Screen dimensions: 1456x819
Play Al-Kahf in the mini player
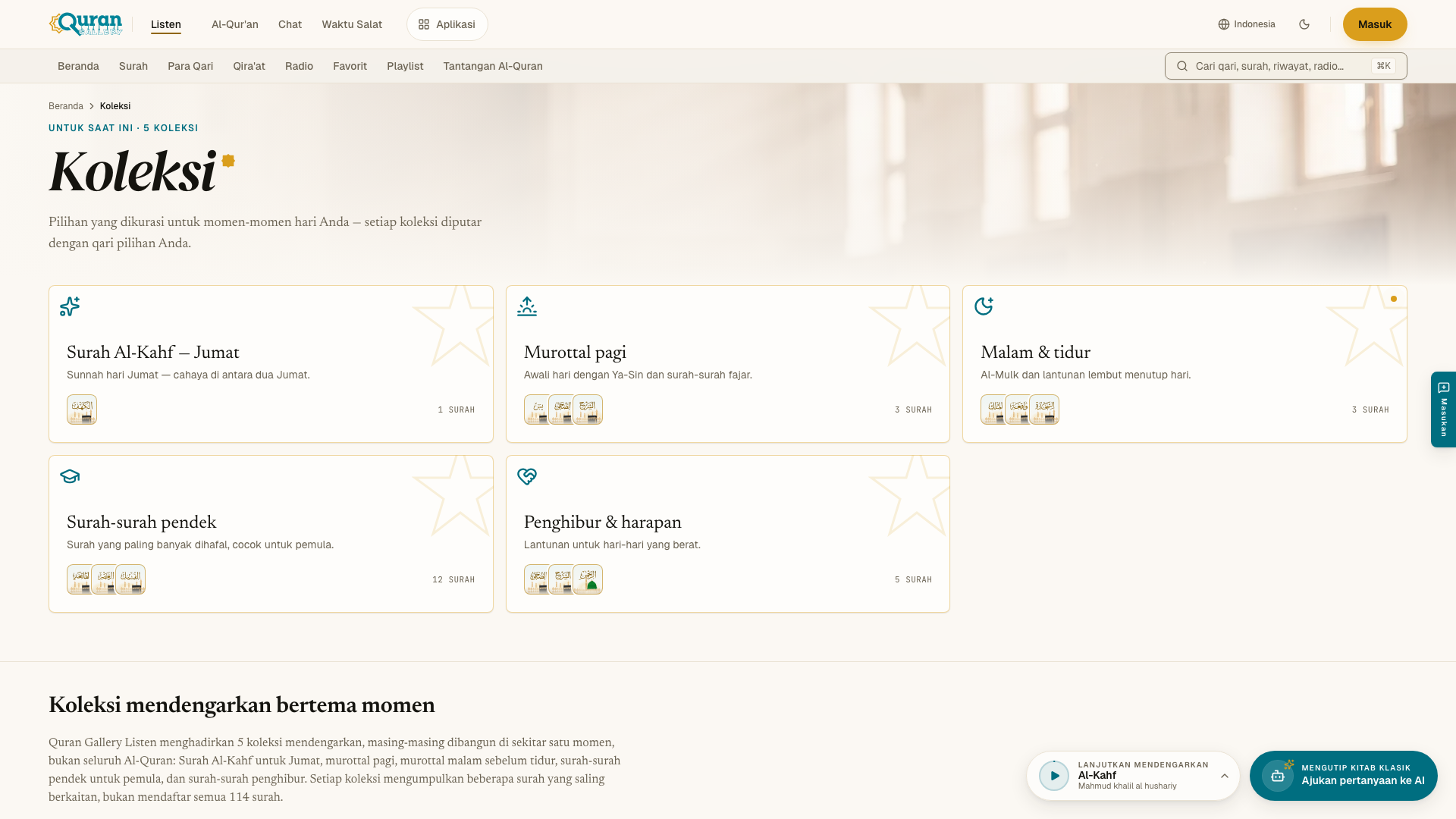(x=1054, y=776)
